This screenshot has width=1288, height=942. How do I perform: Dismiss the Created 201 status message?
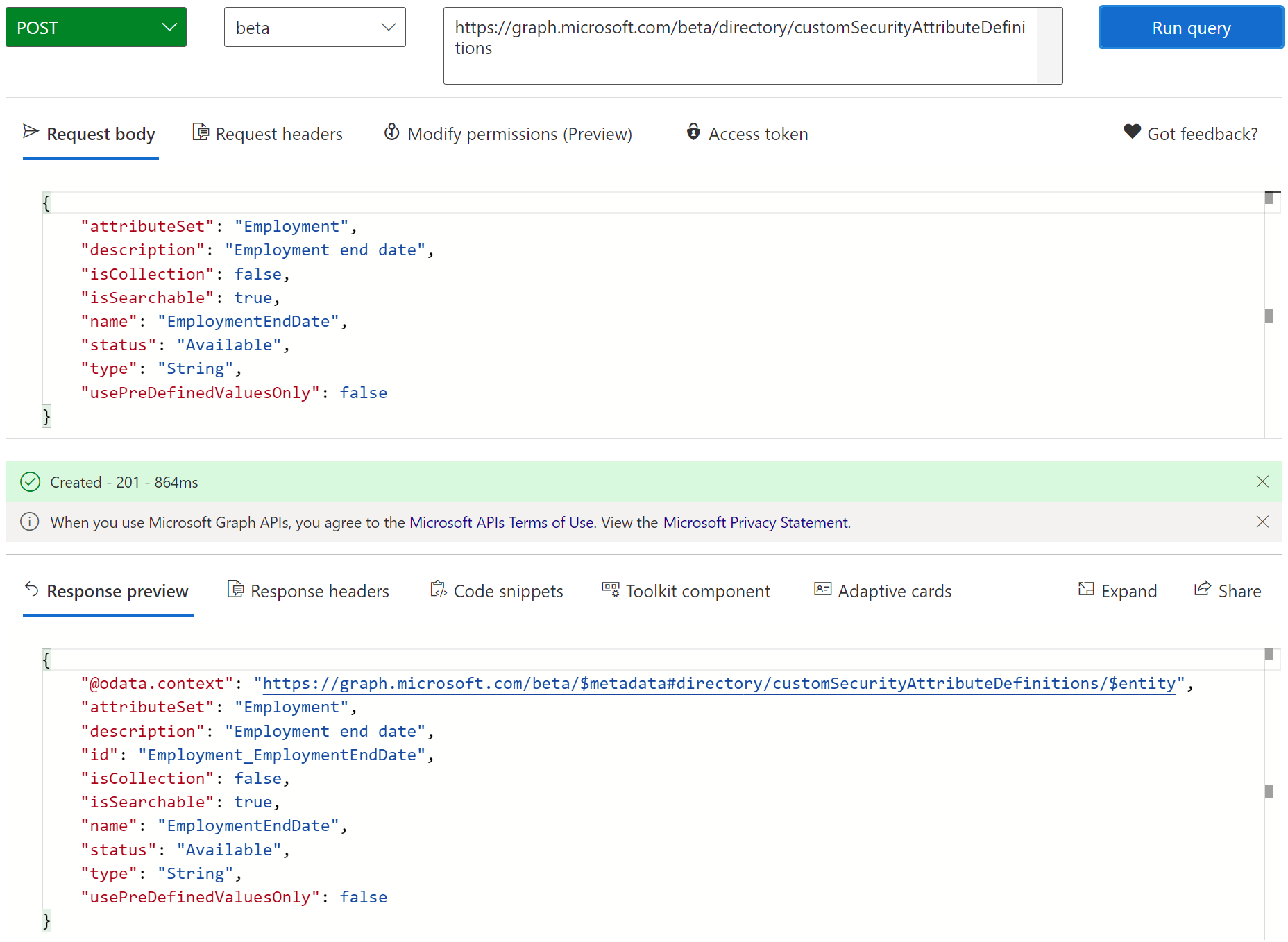click(1262, 481)
